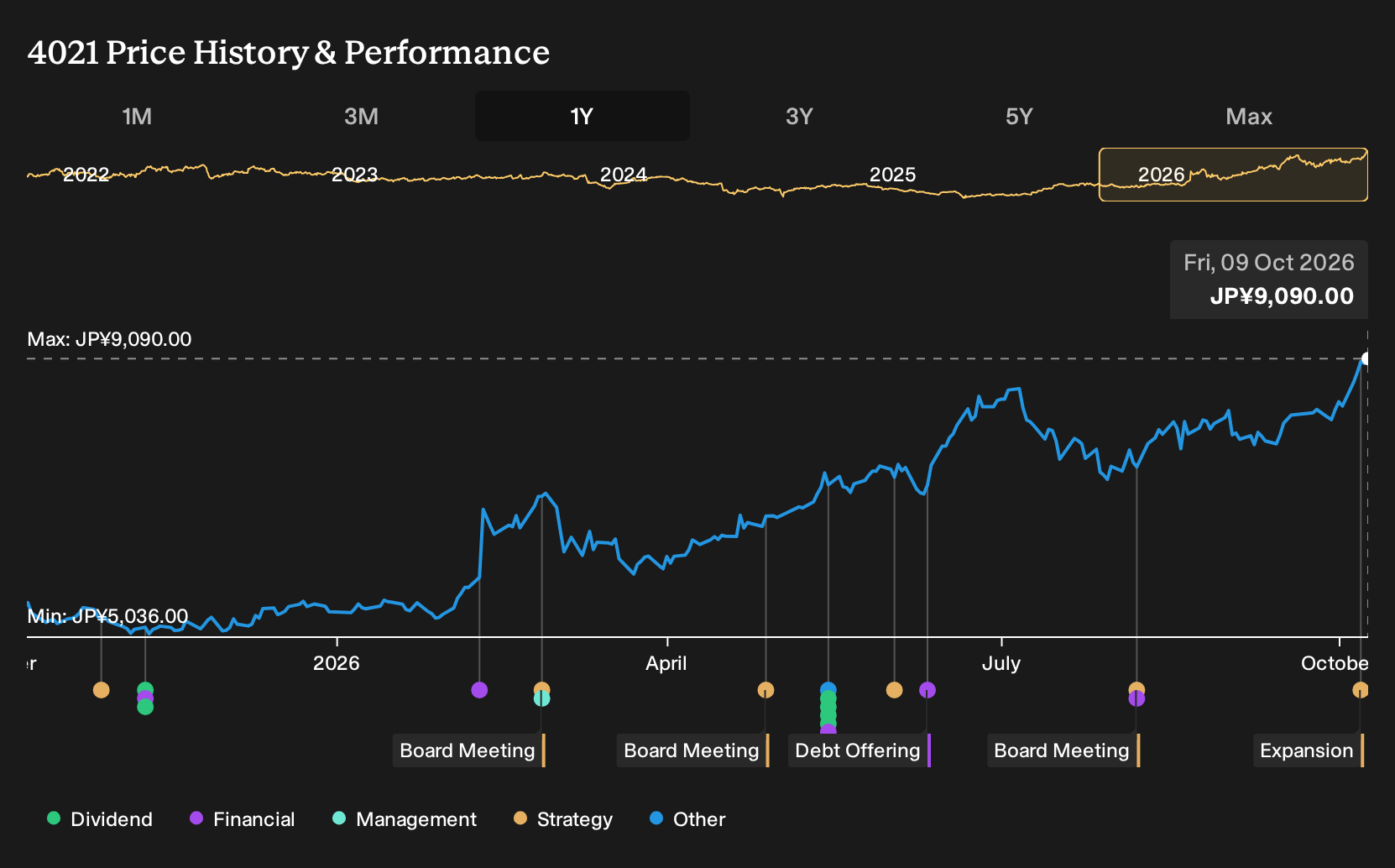Choose the 3Y time range
Viewport: 1395px width, 868px height.
click(x=799, y=116)
